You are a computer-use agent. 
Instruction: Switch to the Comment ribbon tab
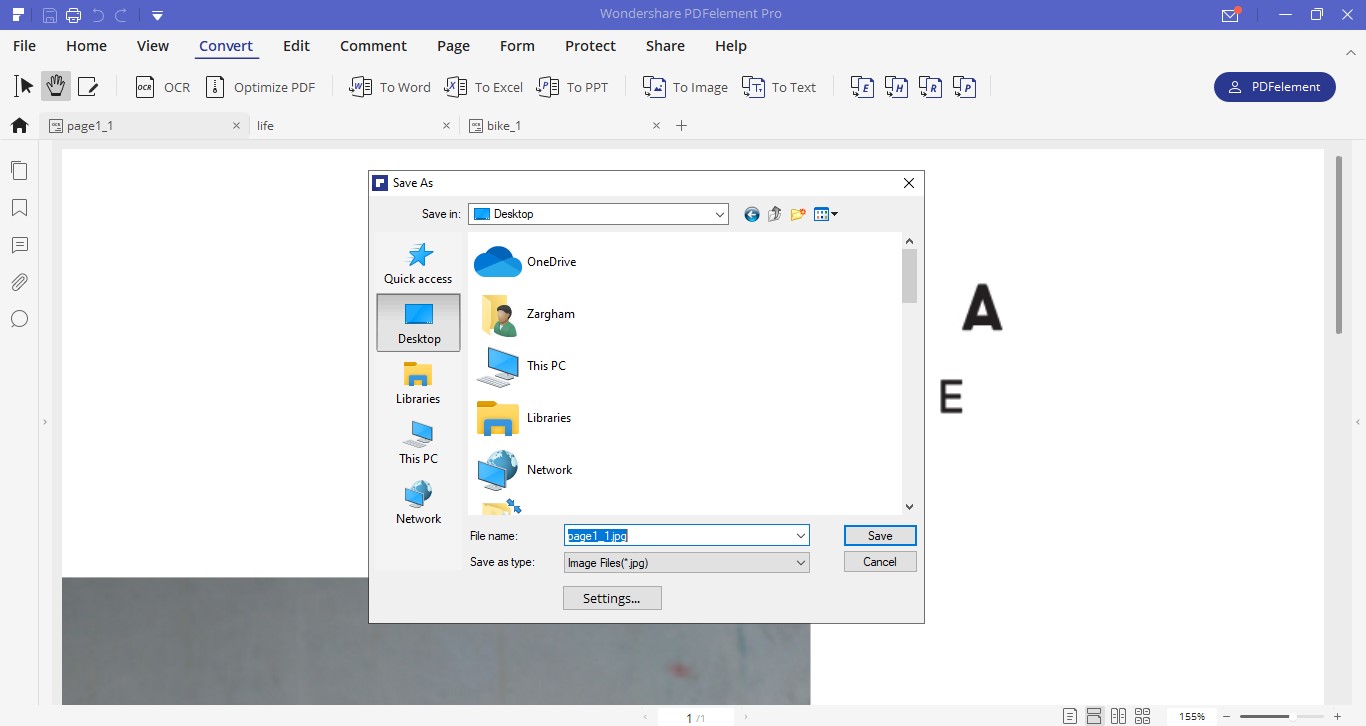click(373, 46)
